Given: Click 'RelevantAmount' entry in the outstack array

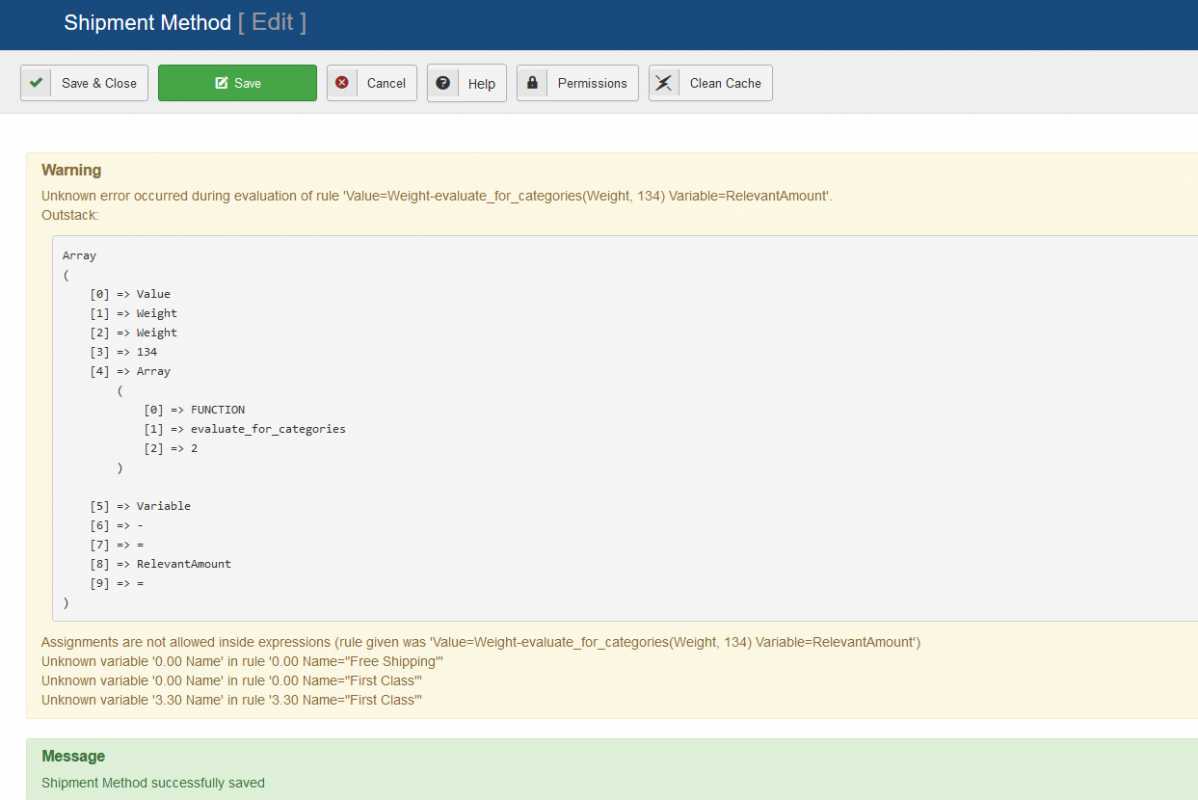Looking at the screenshot, I should [x=184, y=564].
